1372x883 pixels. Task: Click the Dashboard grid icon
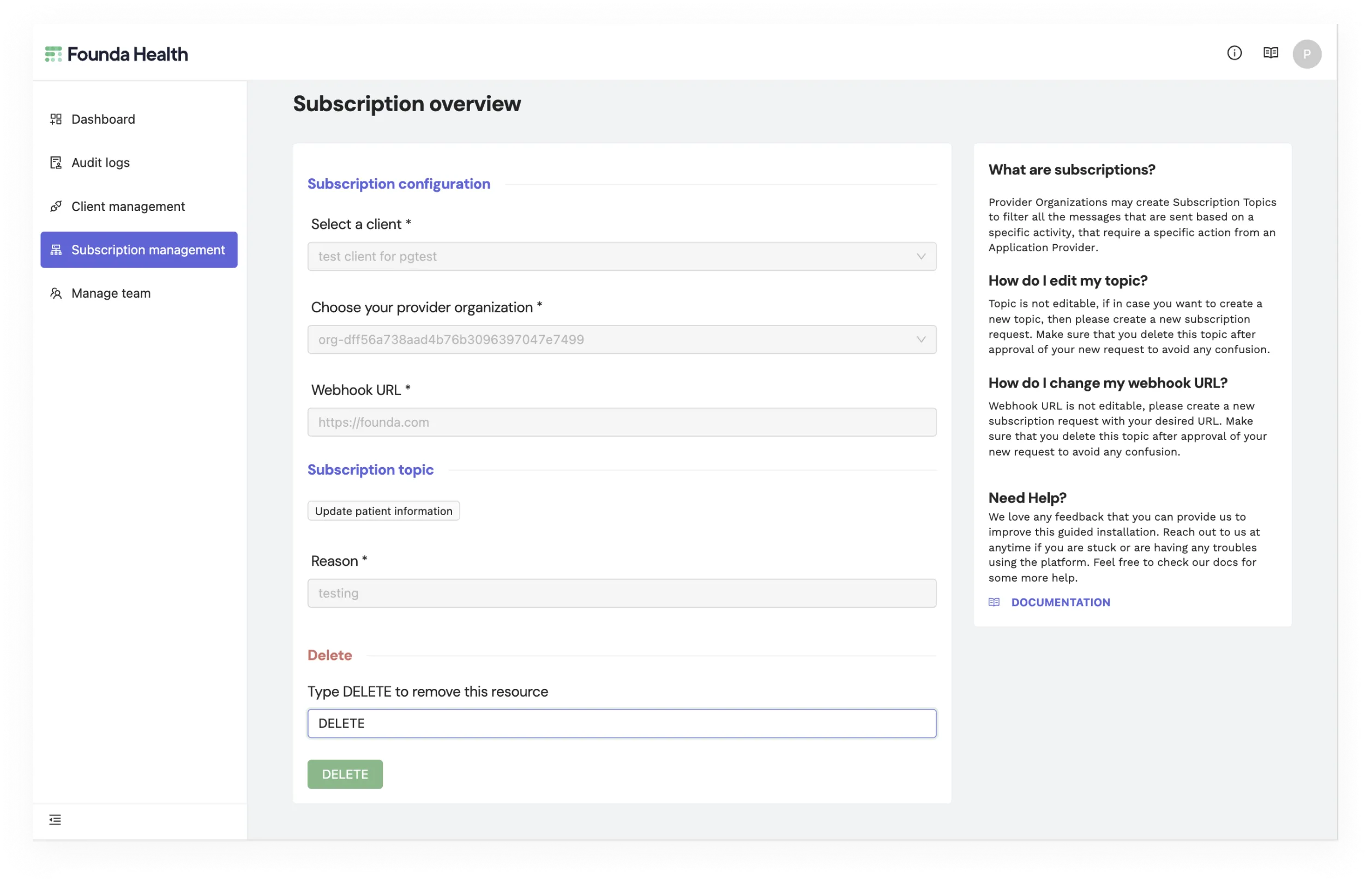(56, 119)
